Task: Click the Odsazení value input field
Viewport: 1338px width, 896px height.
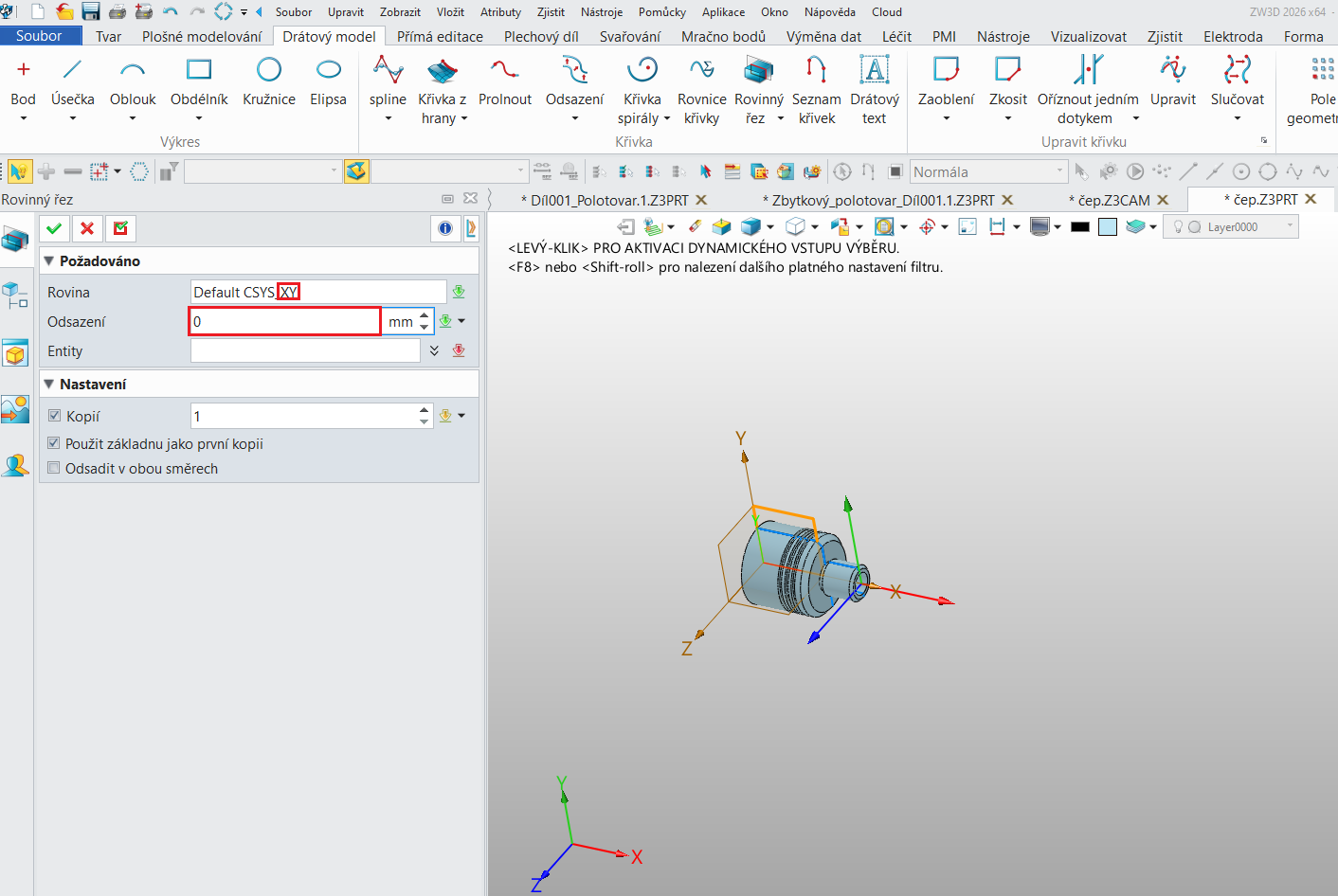Action: point(285,321)
